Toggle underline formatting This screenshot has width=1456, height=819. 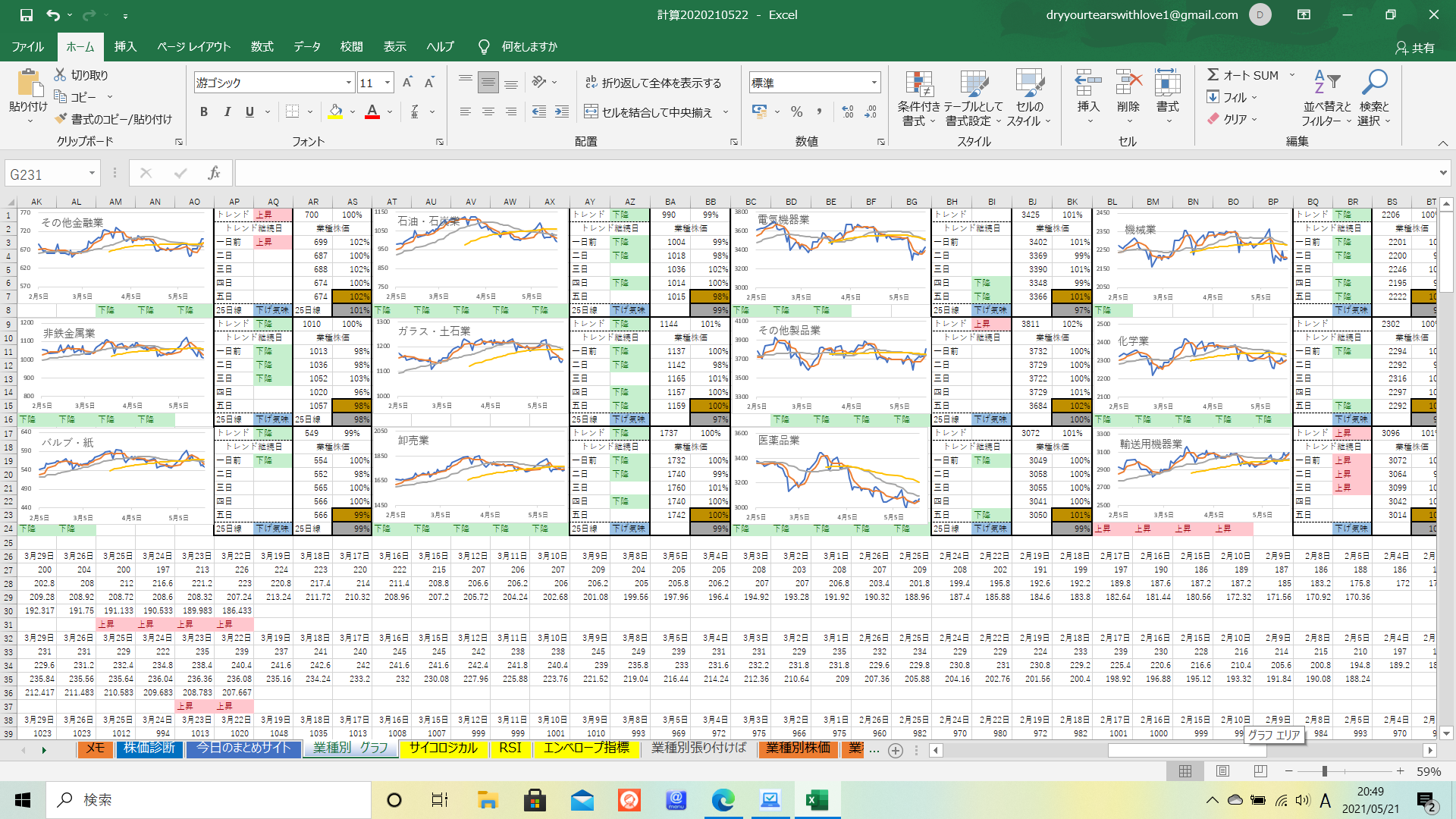point(249,112)
